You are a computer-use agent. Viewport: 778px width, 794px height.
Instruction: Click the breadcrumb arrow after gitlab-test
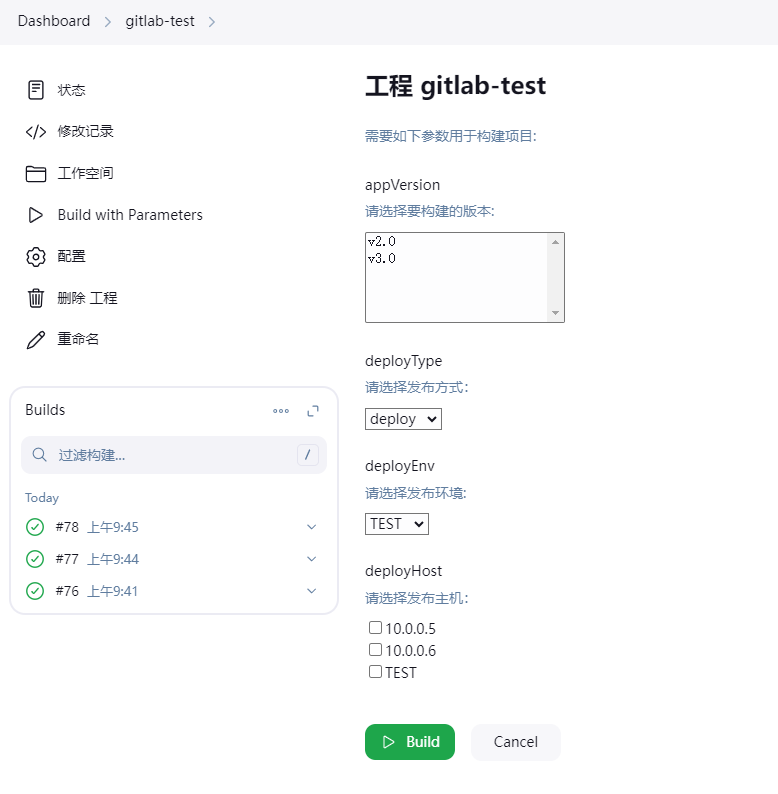212,22
